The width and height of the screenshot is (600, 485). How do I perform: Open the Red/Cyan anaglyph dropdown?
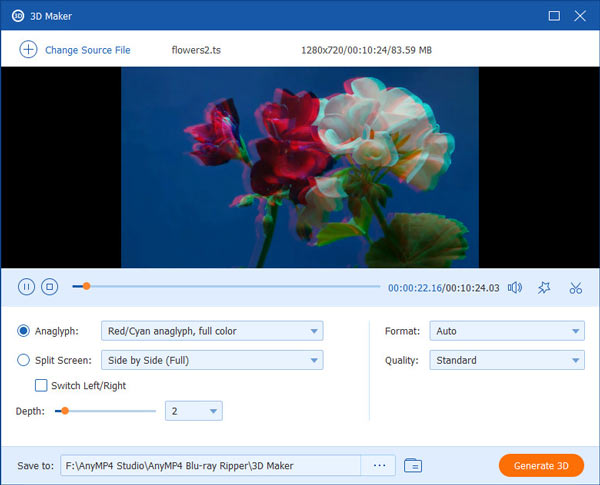[212, 331]
